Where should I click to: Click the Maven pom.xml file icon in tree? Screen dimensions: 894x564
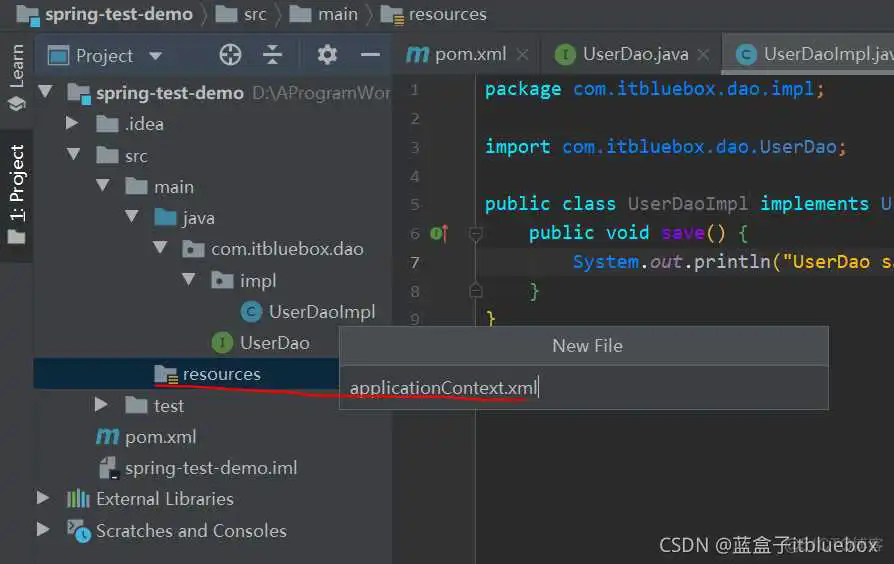[x=107, y=437]
